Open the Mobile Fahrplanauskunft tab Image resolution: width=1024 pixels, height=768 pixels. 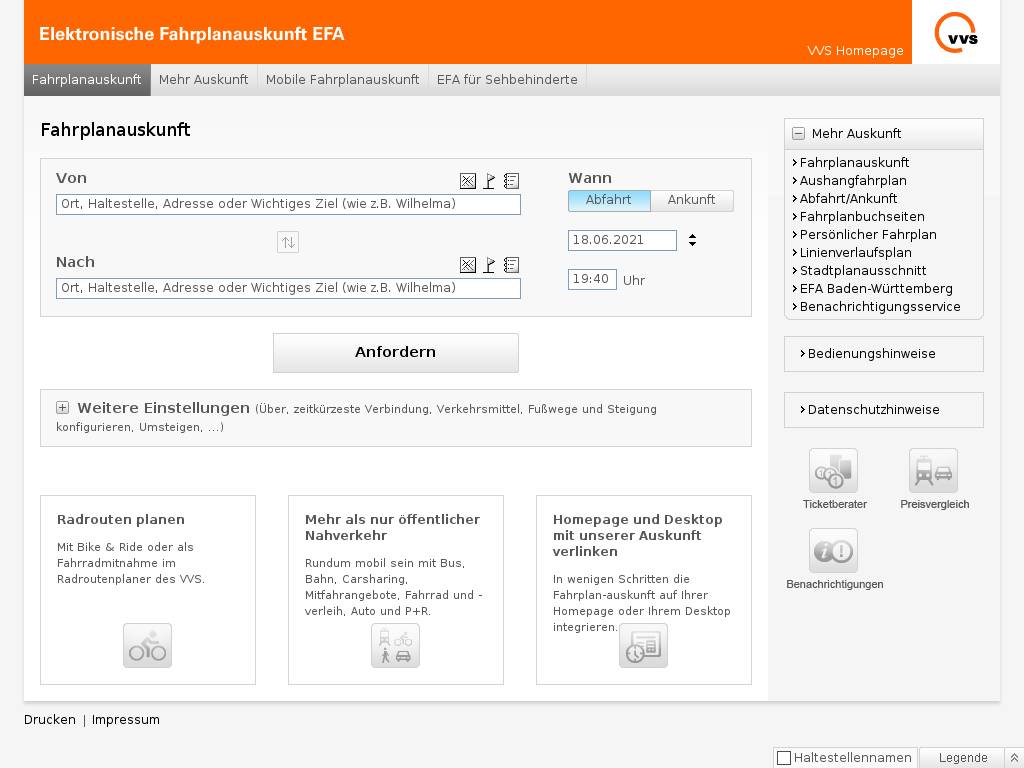(342, 80)
